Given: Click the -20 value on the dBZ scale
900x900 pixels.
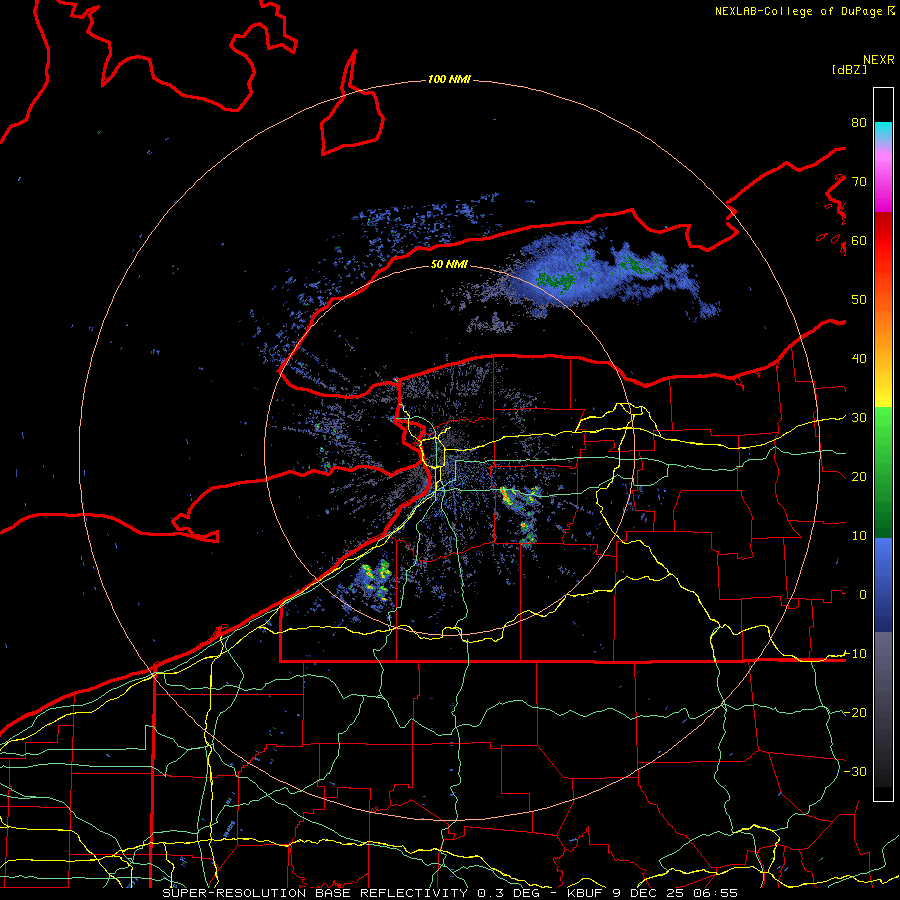Looking at the screenshot, I should click(855, 712).
